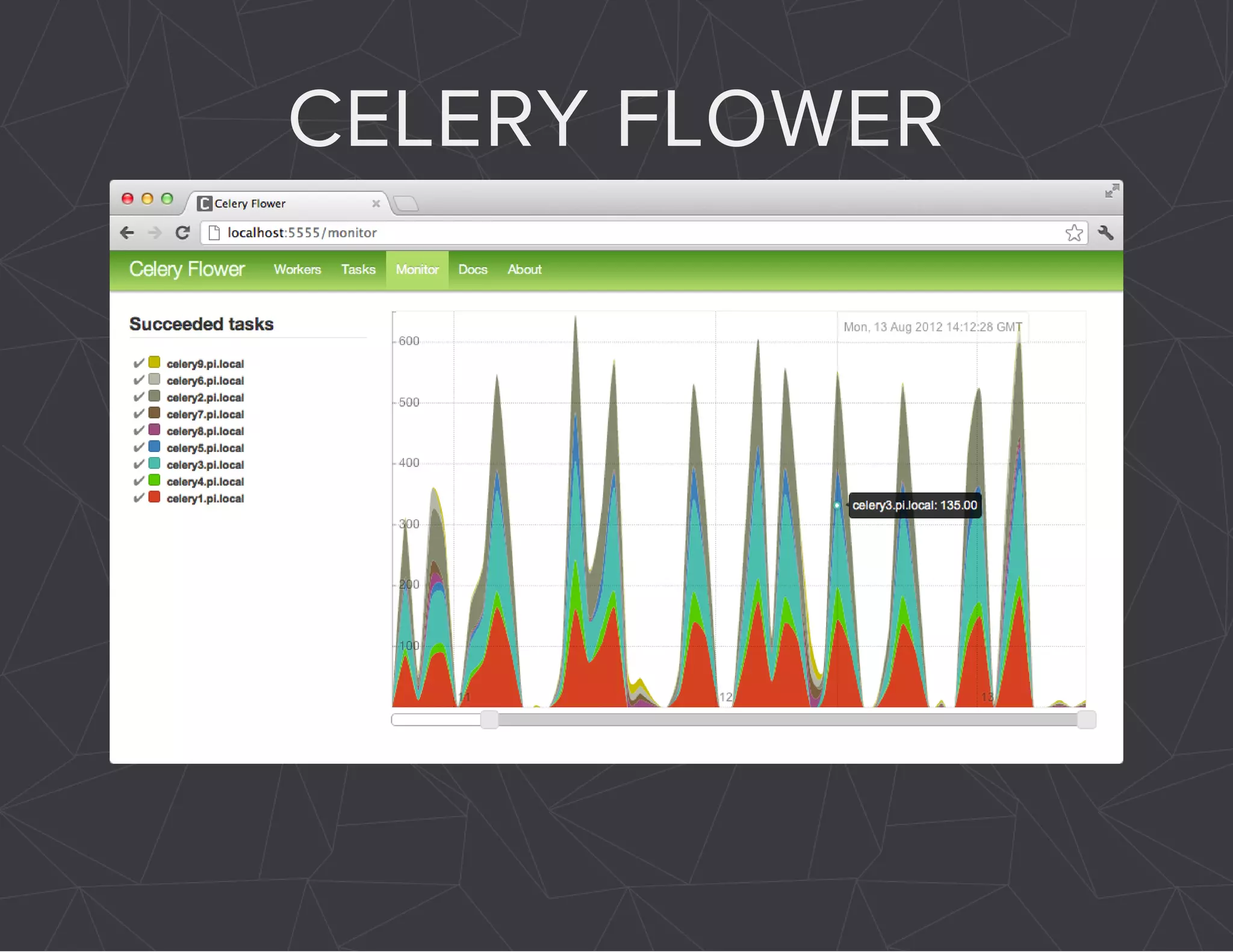The image size is (1233, 952).
Task: Click the Celery Flower brand logo
Action: [187, 269]
